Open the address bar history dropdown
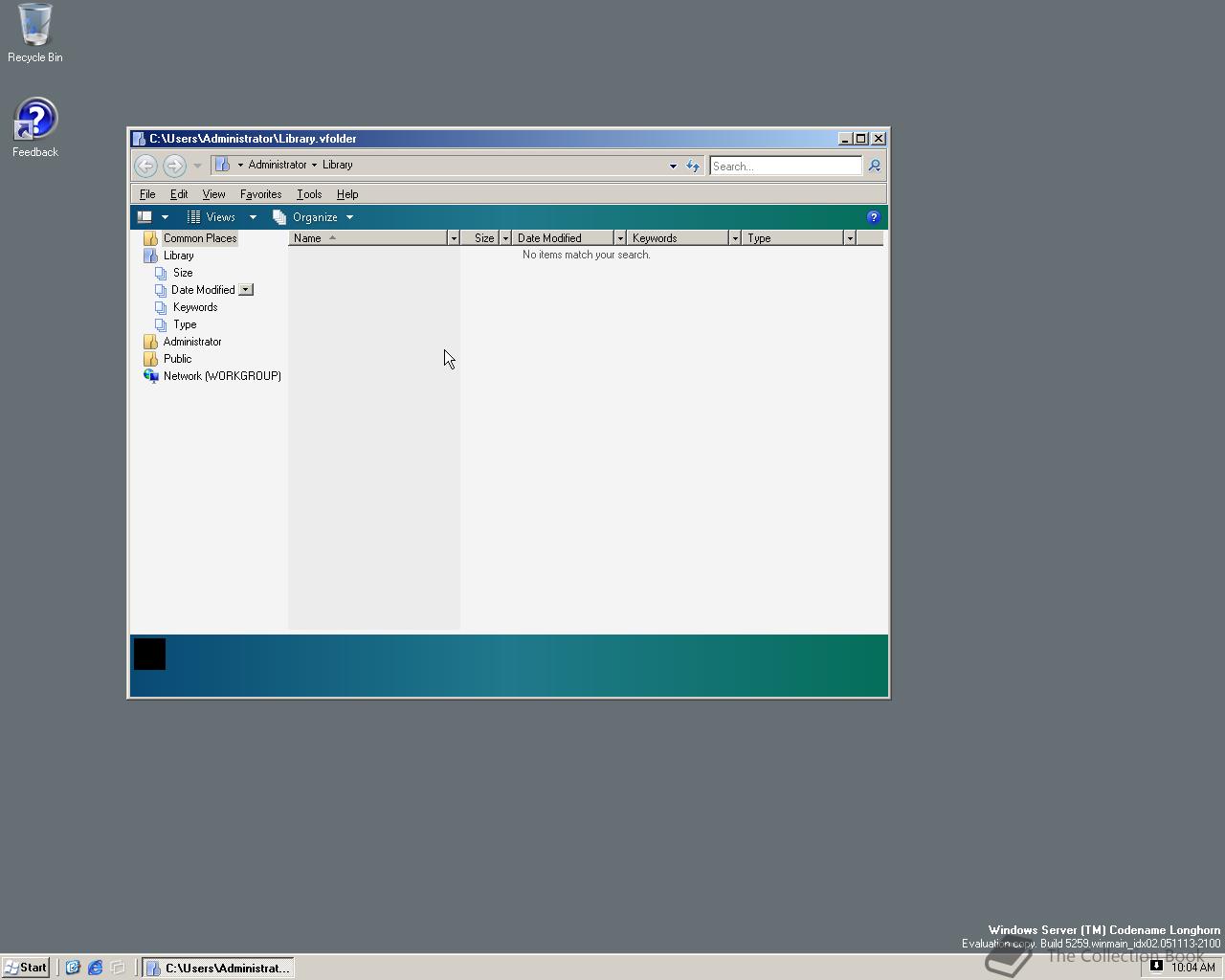Image resolution: width=1225 pixels, height=980 pixels. [673, 166]
